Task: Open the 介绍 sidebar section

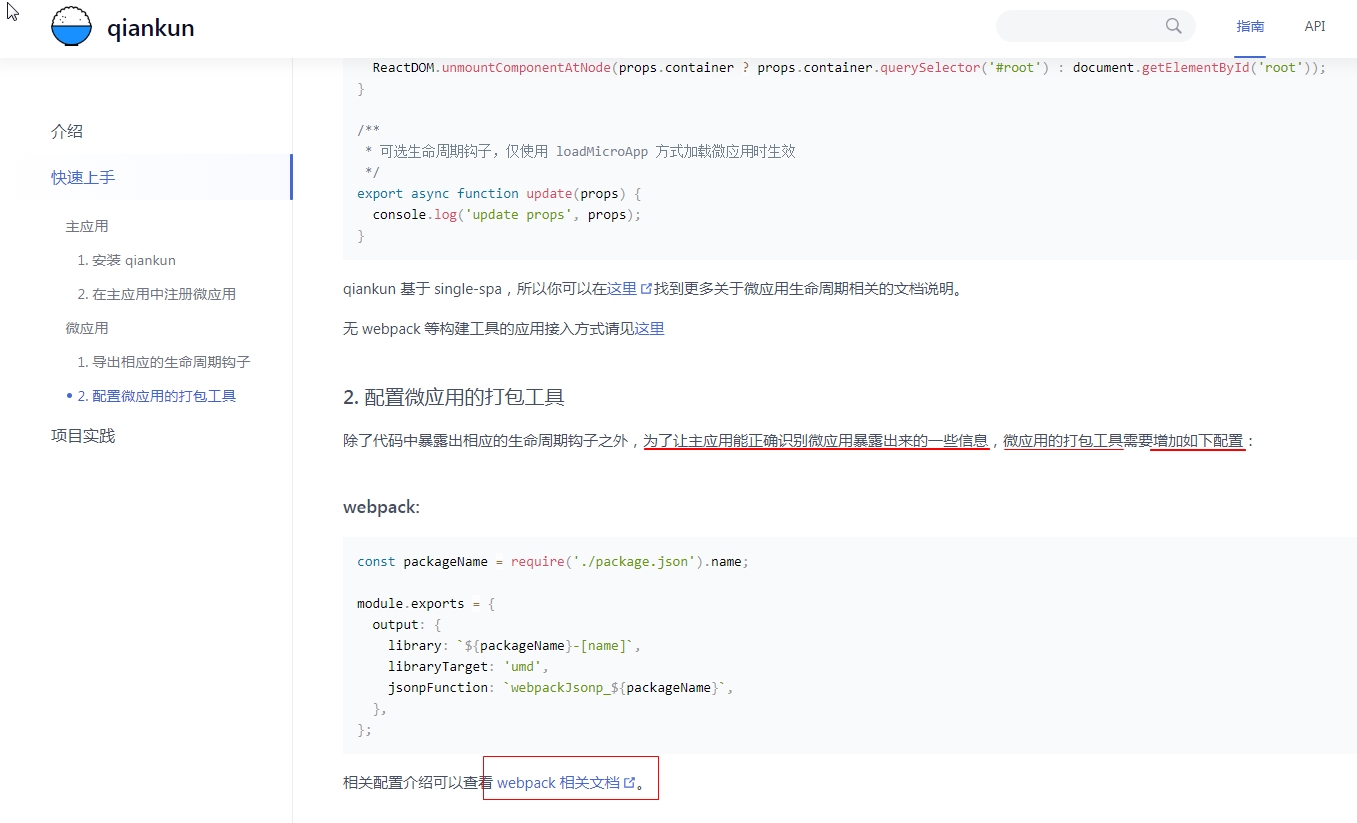Action: 67,131
